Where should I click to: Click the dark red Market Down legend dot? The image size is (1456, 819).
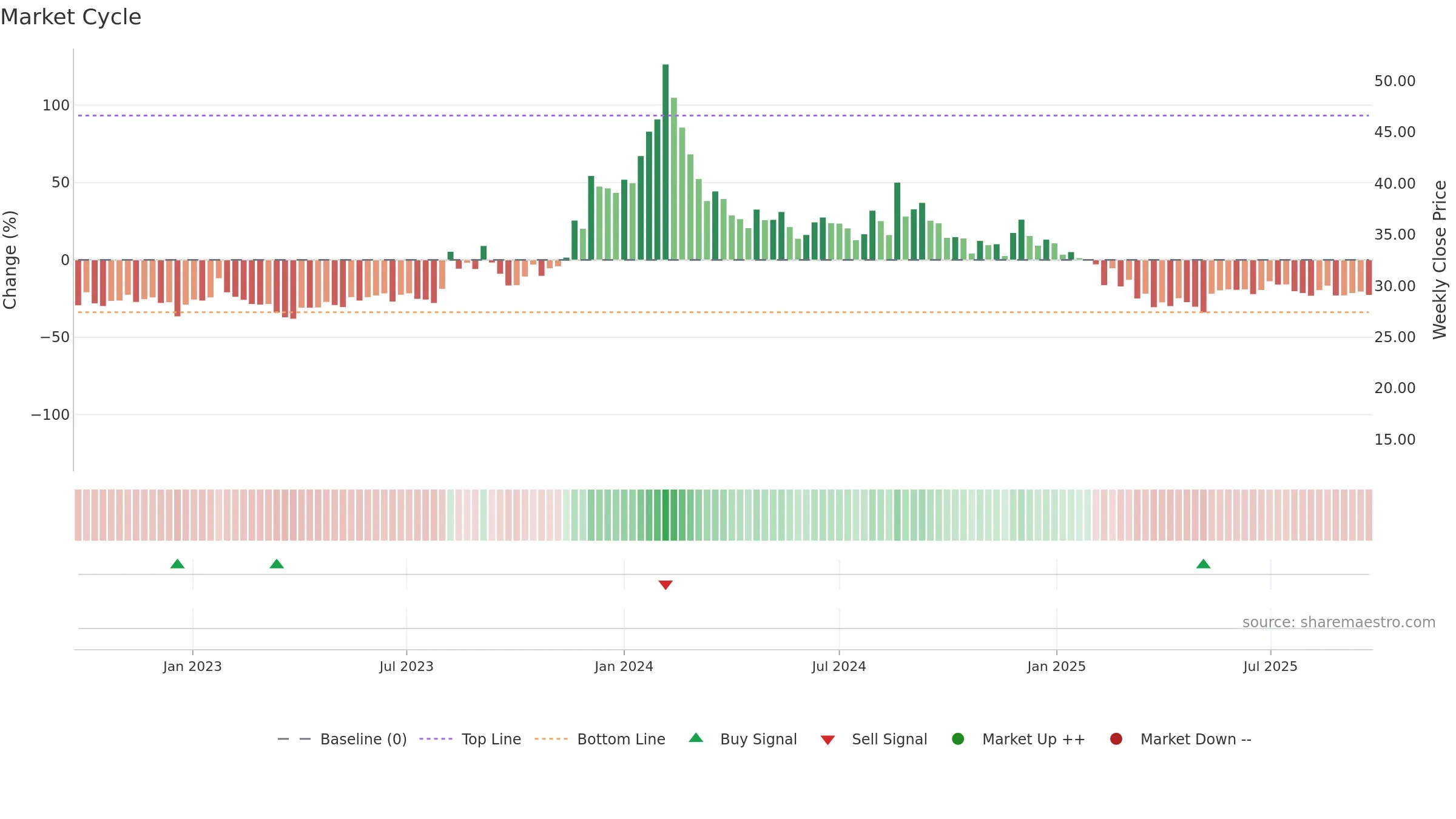coord(1116,739)
